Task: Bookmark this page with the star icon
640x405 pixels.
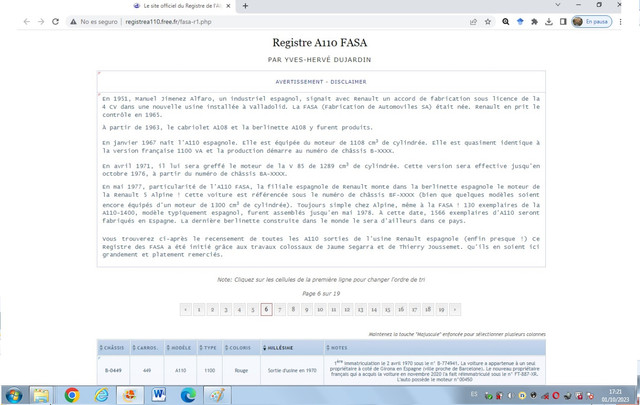Action: 488,22
